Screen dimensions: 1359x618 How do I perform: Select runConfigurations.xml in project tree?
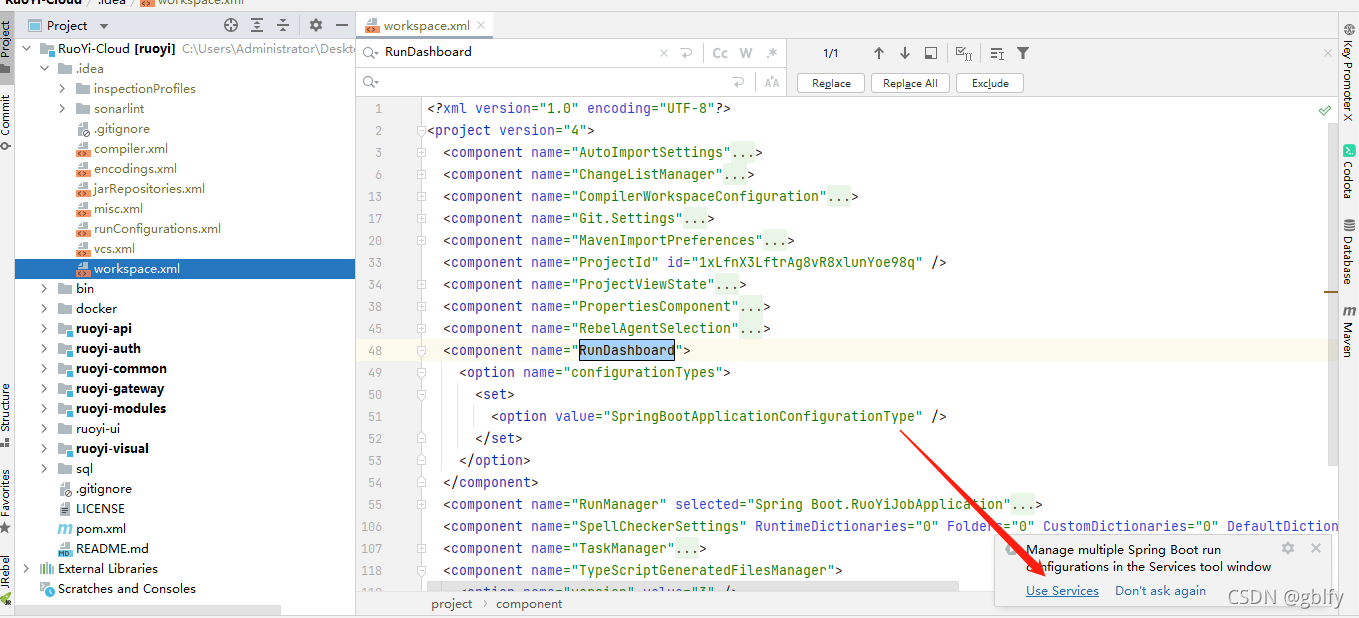coord(157,228)
